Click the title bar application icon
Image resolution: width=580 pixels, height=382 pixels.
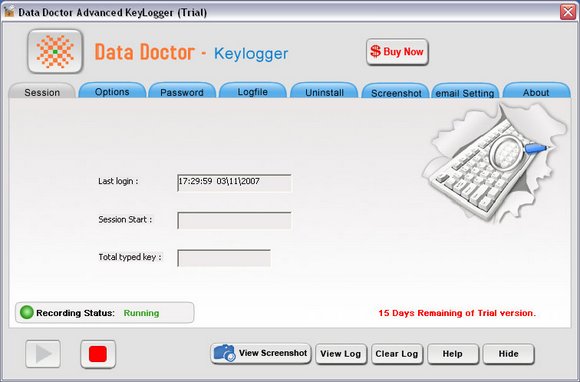[x=9, y=11]
